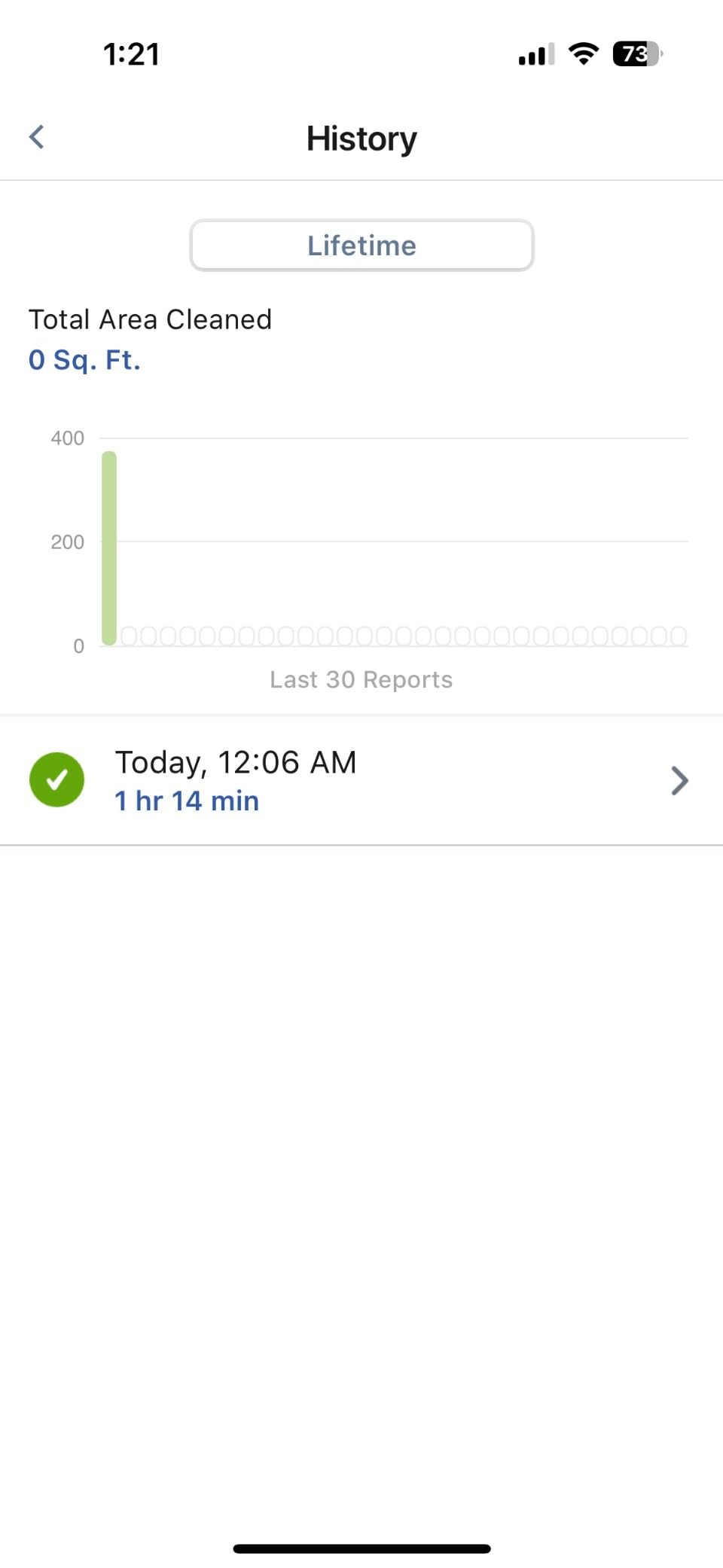The image size is (723, 1568).
Task: Expand the Today 12:06 AM report chevron
Action: [x=679, y=781]
